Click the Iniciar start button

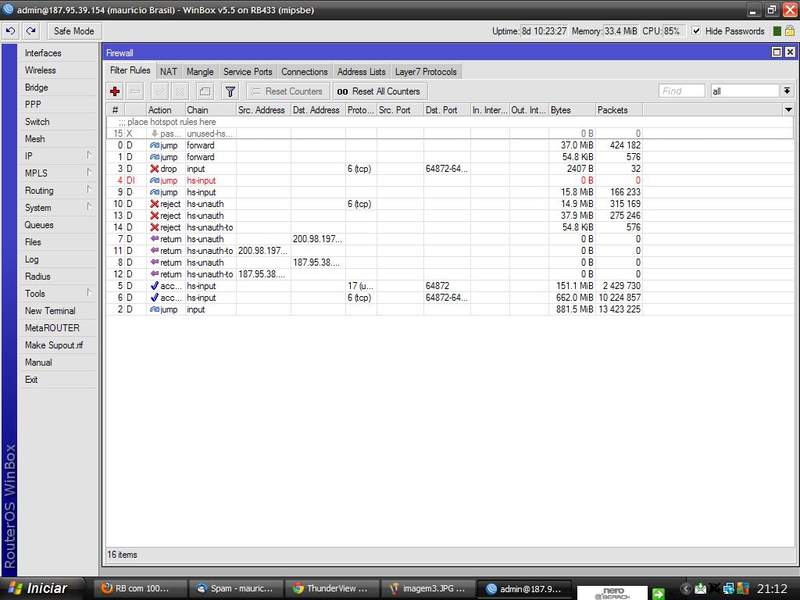pyautogui.click(x=42, y=588)
